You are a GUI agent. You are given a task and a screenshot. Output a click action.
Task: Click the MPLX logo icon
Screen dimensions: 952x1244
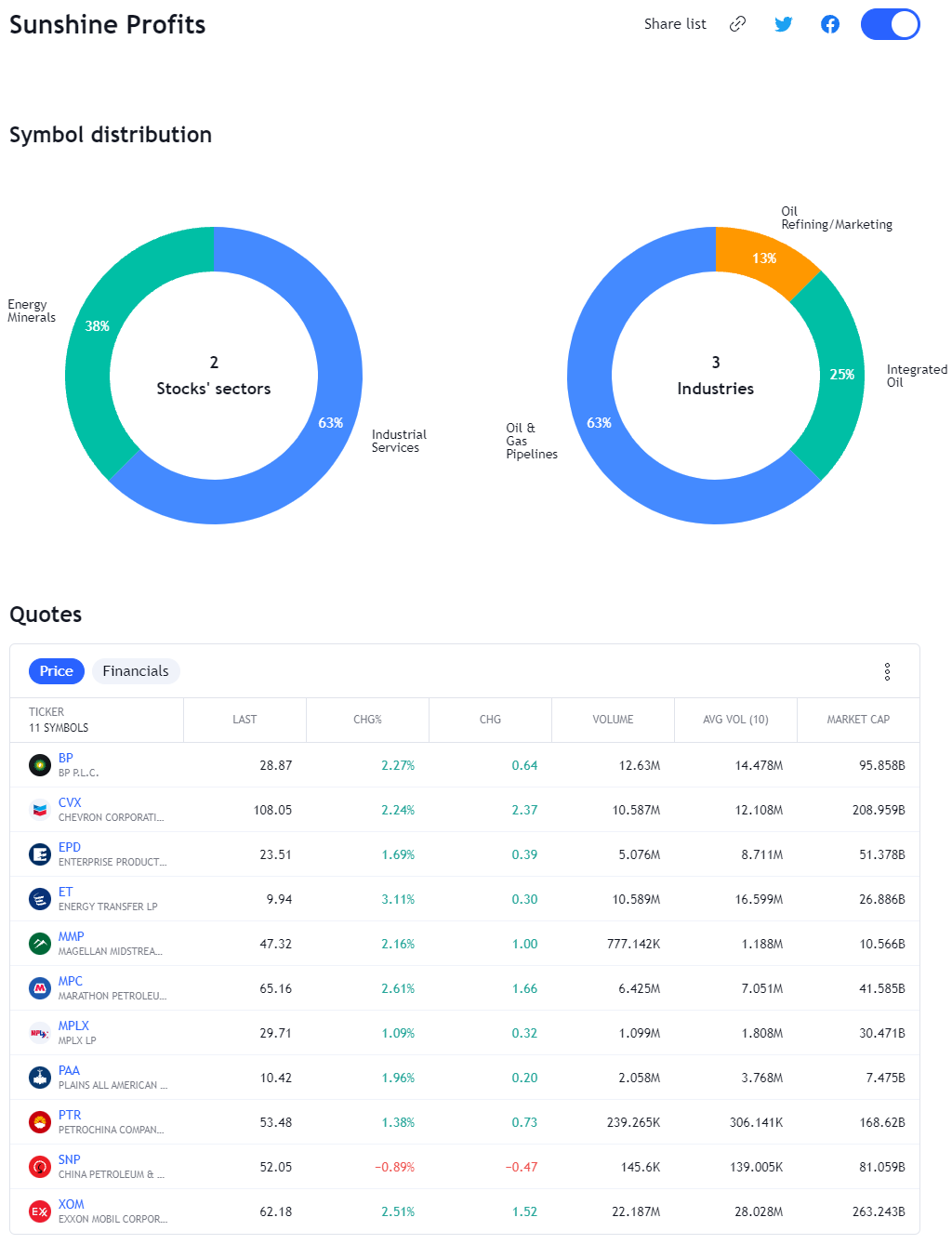point(40,1033)
